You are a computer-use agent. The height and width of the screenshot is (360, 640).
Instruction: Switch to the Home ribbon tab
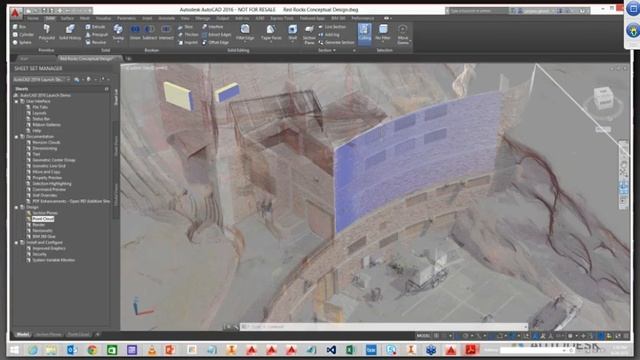[x=33, y=18]
